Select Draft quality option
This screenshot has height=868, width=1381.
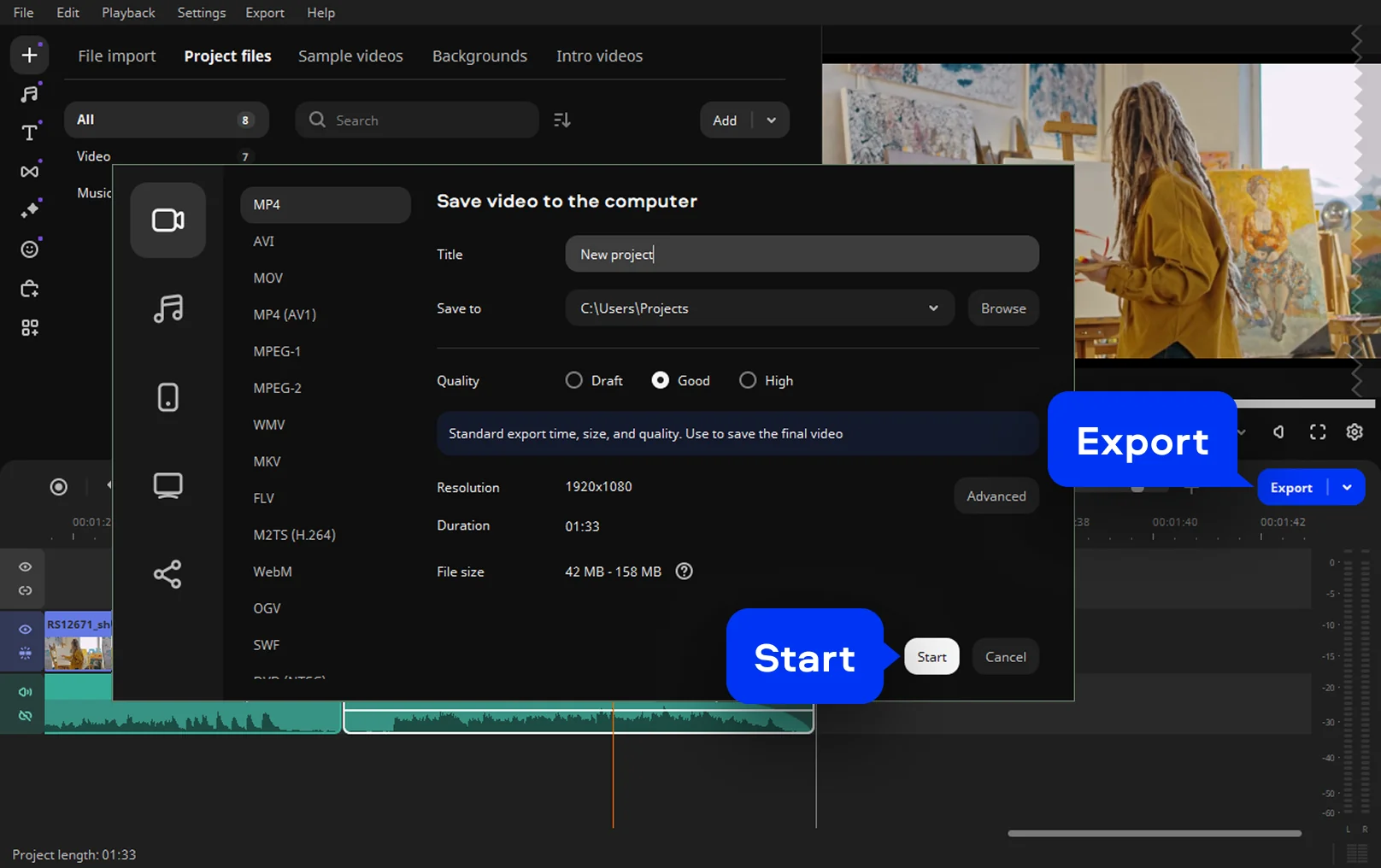tap(574, 380)
